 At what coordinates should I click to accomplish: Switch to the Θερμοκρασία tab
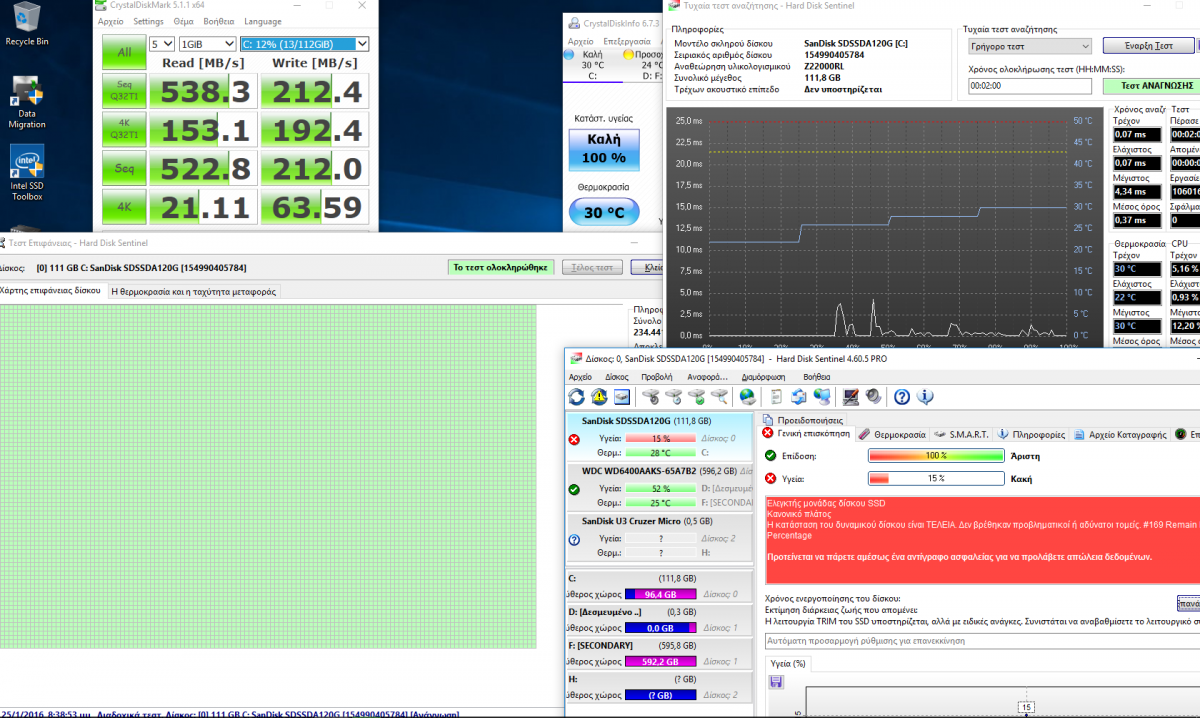click(895, 435)
